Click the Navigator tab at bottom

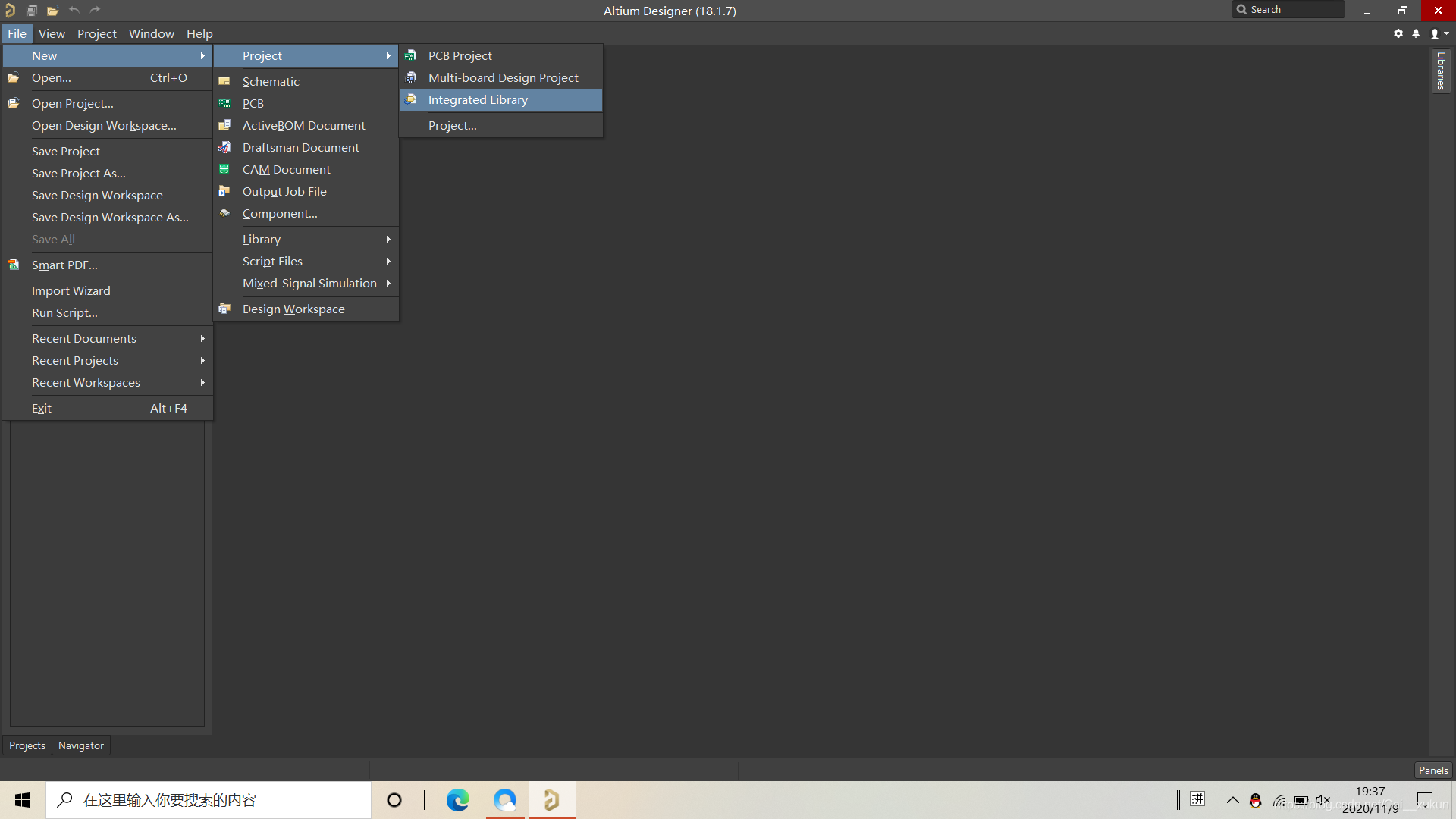click(x=80, y=745)
